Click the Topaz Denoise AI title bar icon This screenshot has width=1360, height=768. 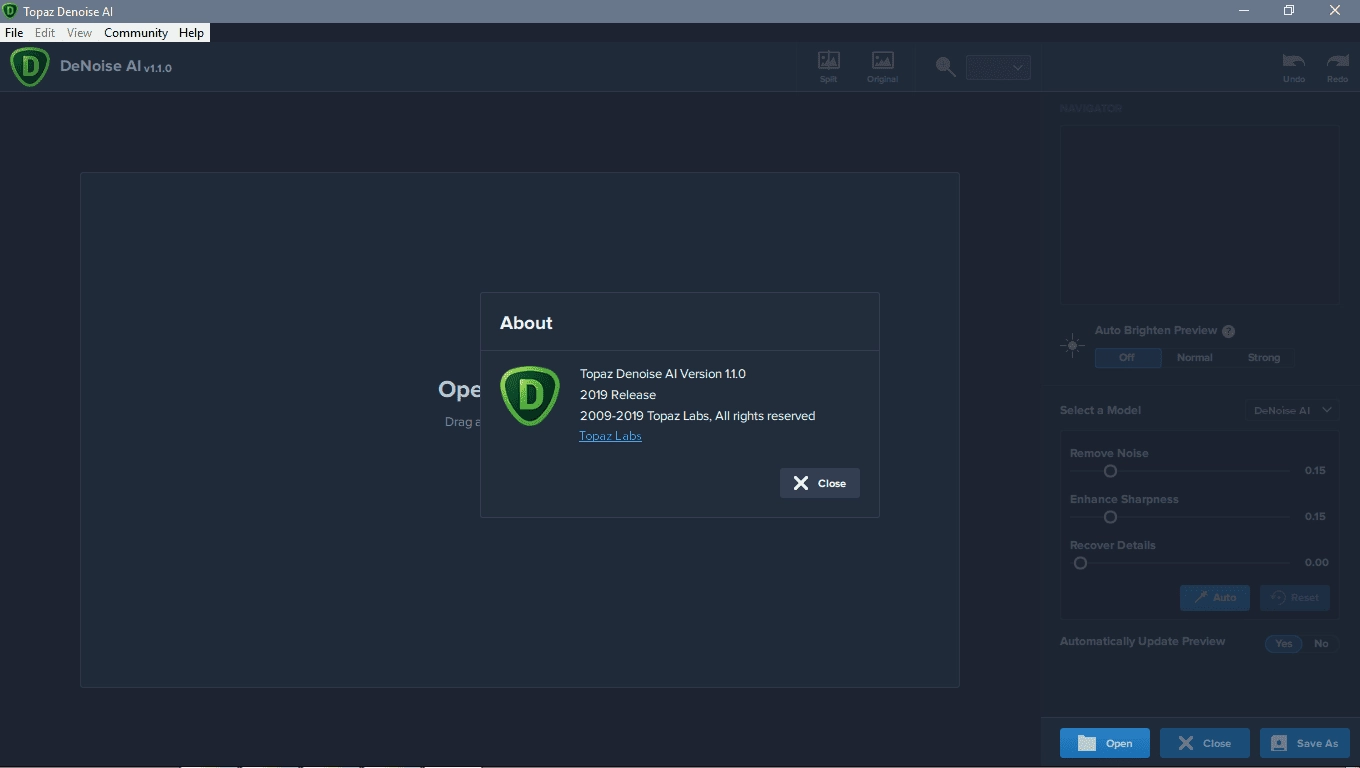coord(10,11)
